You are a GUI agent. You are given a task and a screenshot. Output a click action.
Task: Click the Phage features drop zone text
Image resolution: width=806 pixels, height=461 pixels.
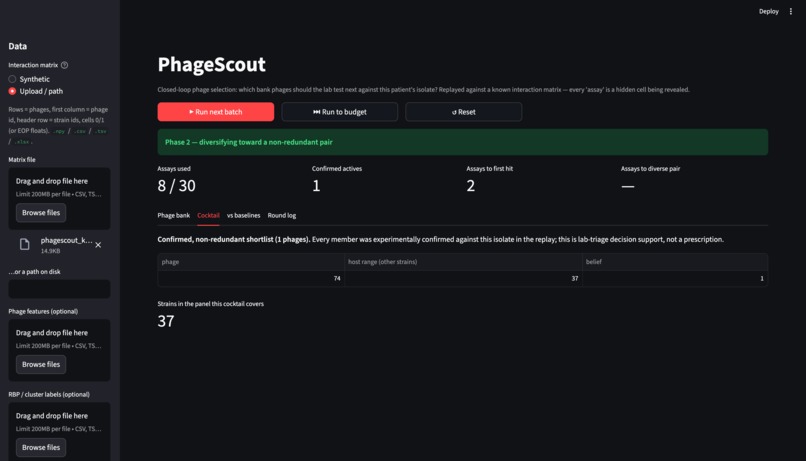[x=52, y=333]
